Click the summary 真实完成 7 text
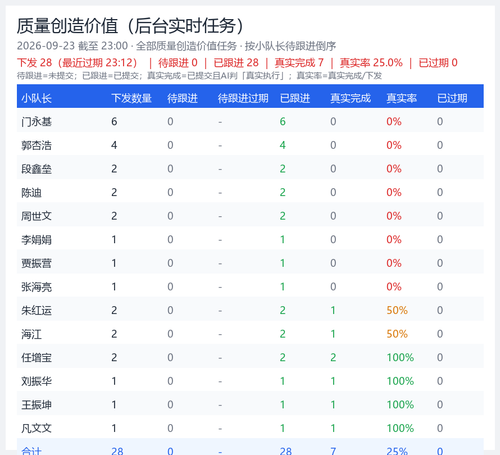Image resolution: width=500 pixels, height=455 pixels. pos(299,63)
